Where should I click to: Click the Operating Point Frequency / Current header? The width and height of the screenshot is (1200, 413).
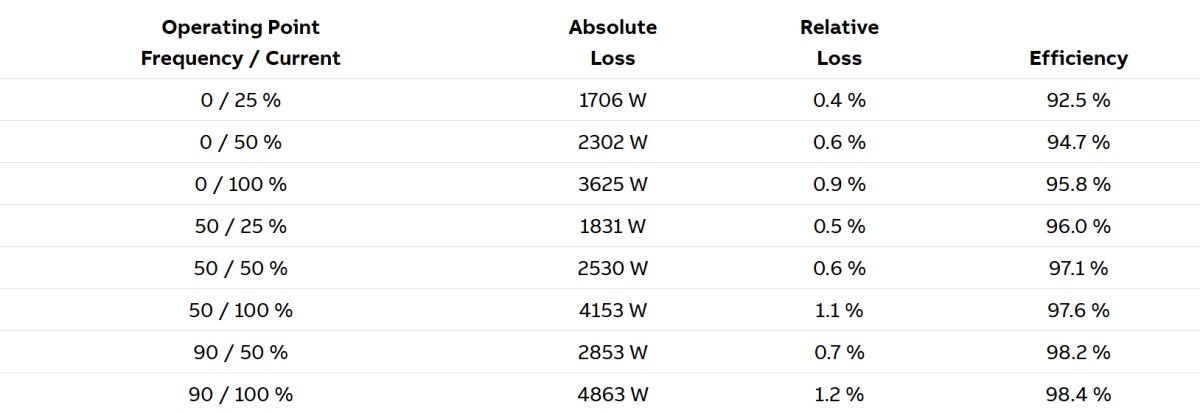coord(240,43)
